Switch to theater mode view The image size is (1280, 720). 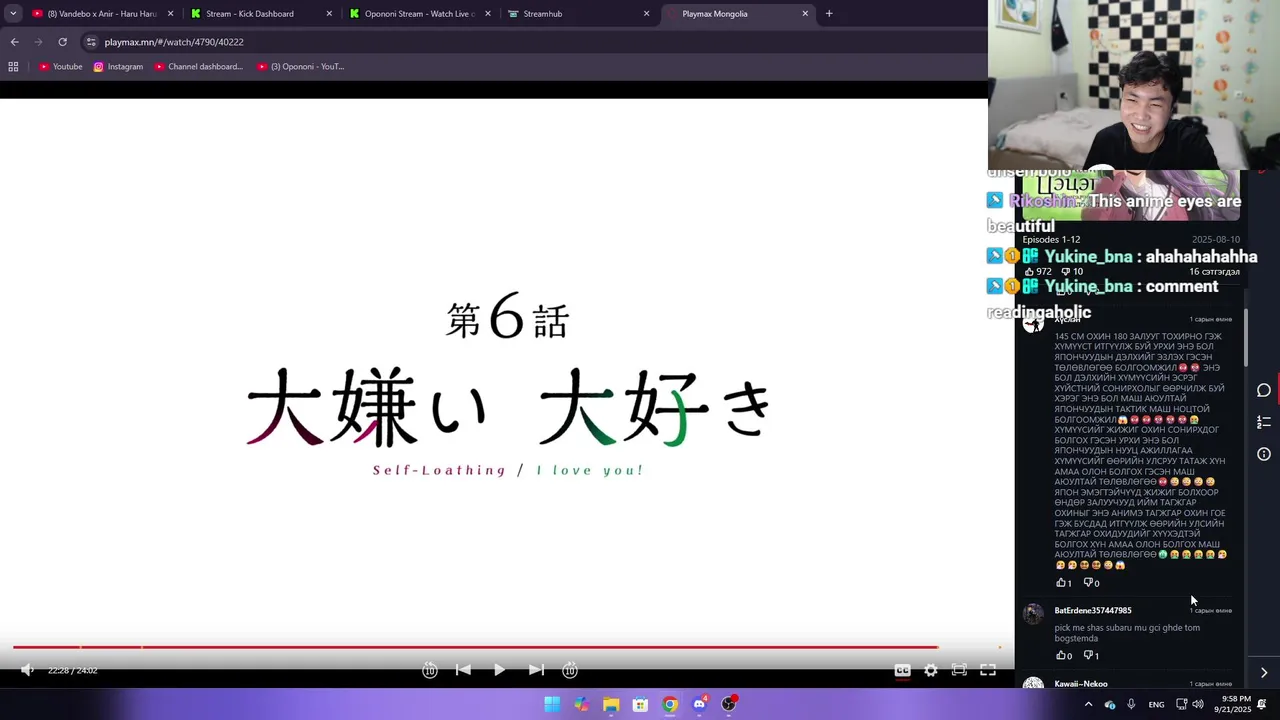point(959,670)
